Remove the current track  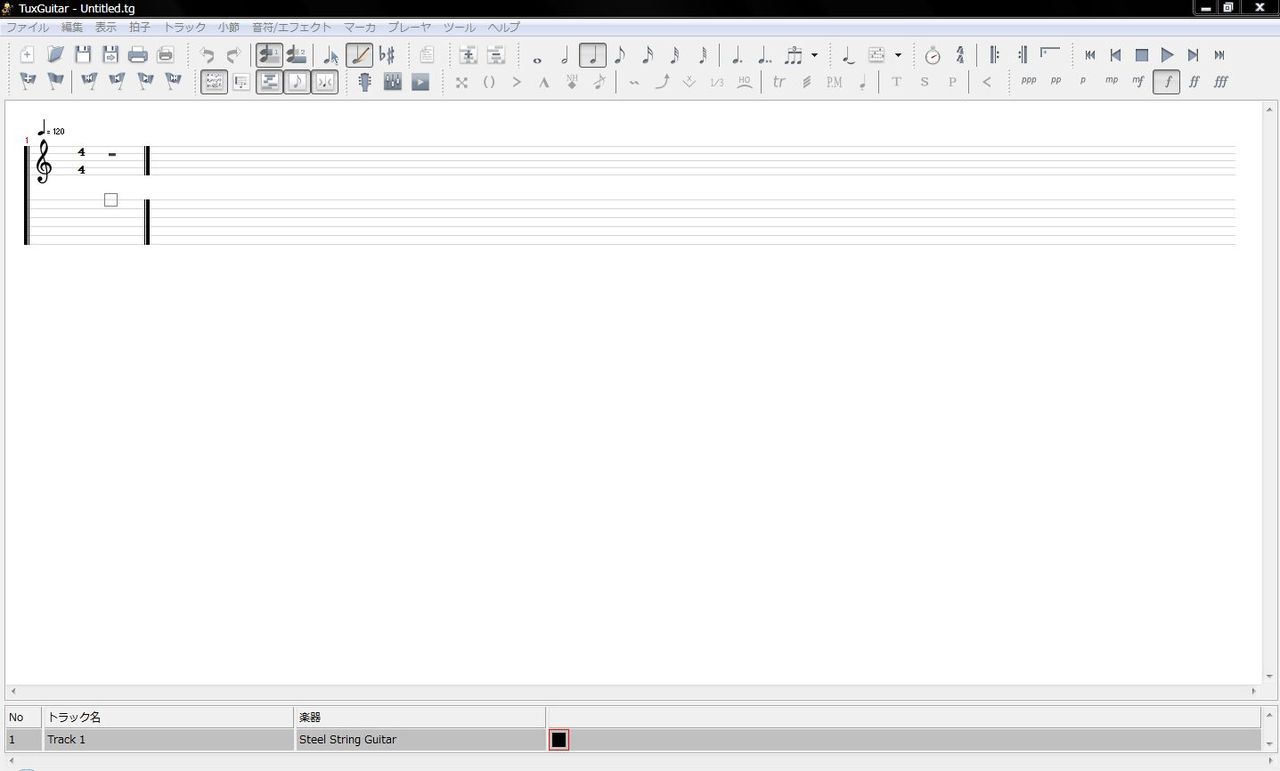(495, 55)
